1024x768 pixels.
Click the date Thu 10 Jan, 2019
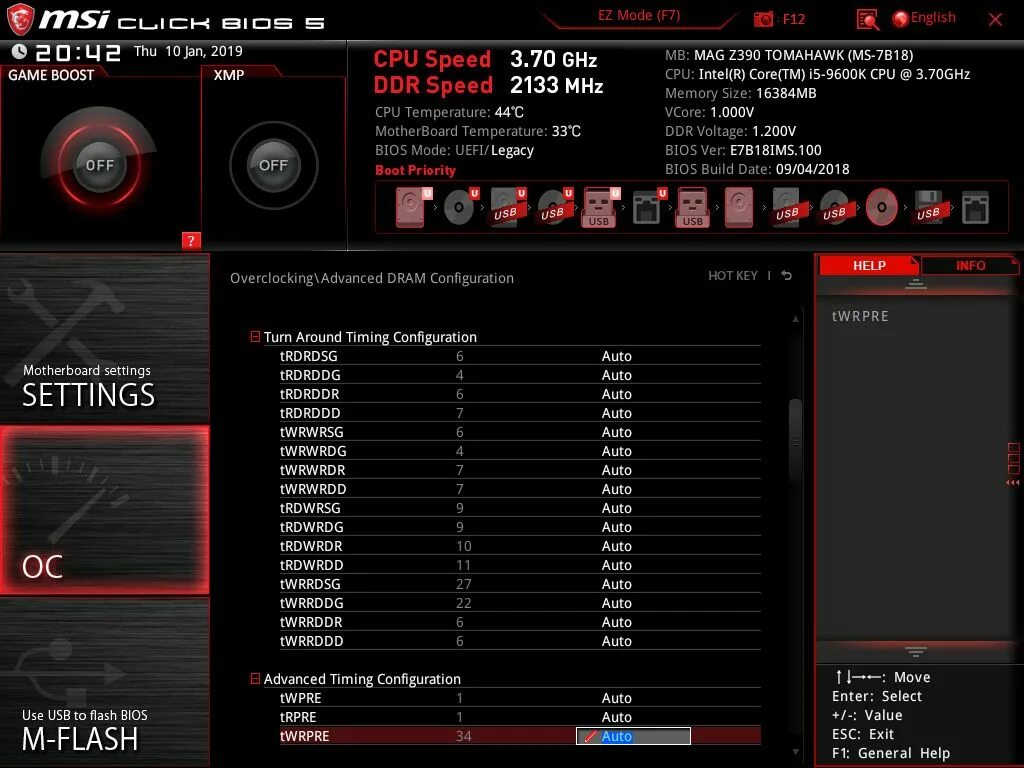point(188,51)
